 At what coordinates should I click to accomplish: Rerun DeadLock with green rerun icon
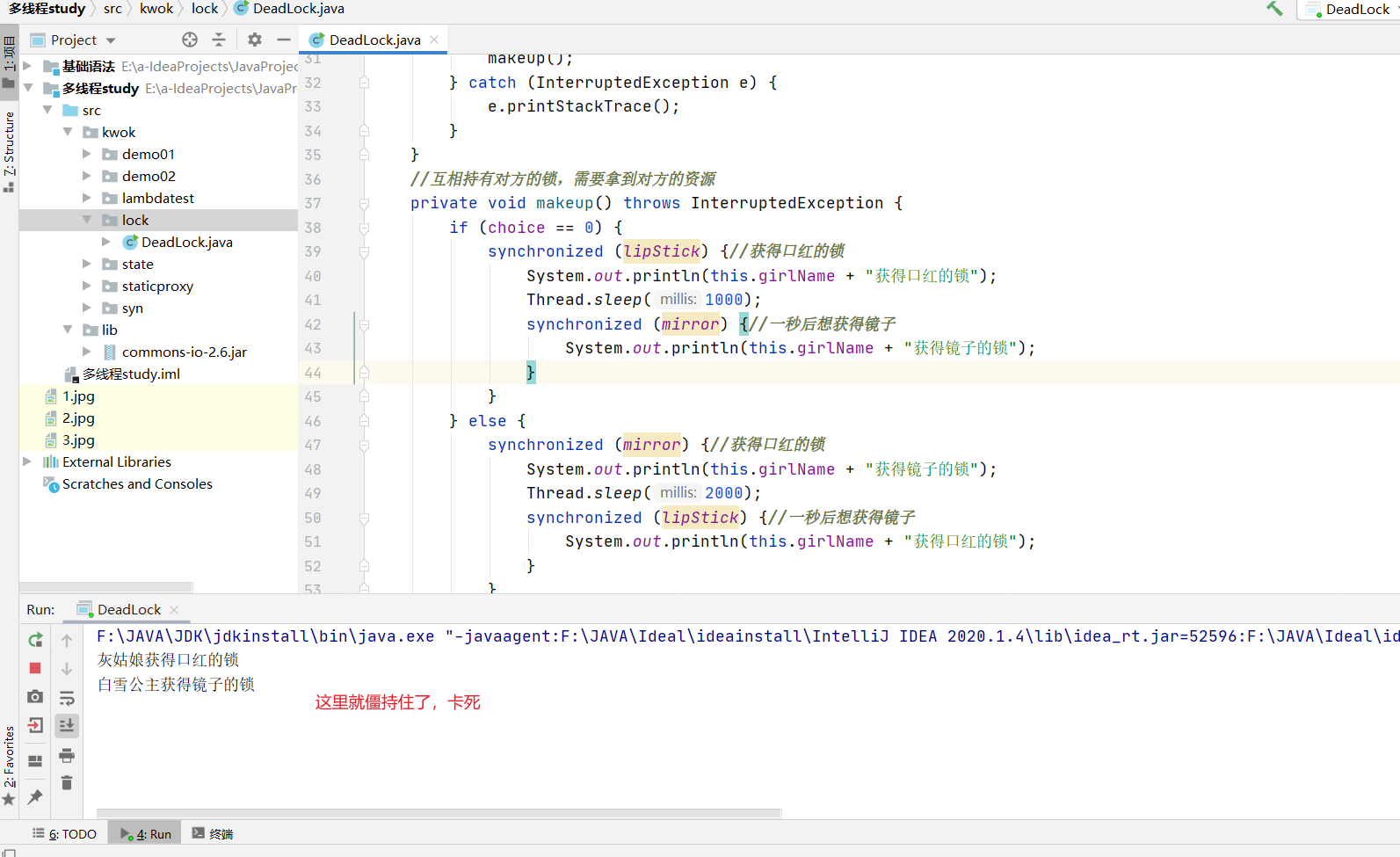tap(35, 640)
